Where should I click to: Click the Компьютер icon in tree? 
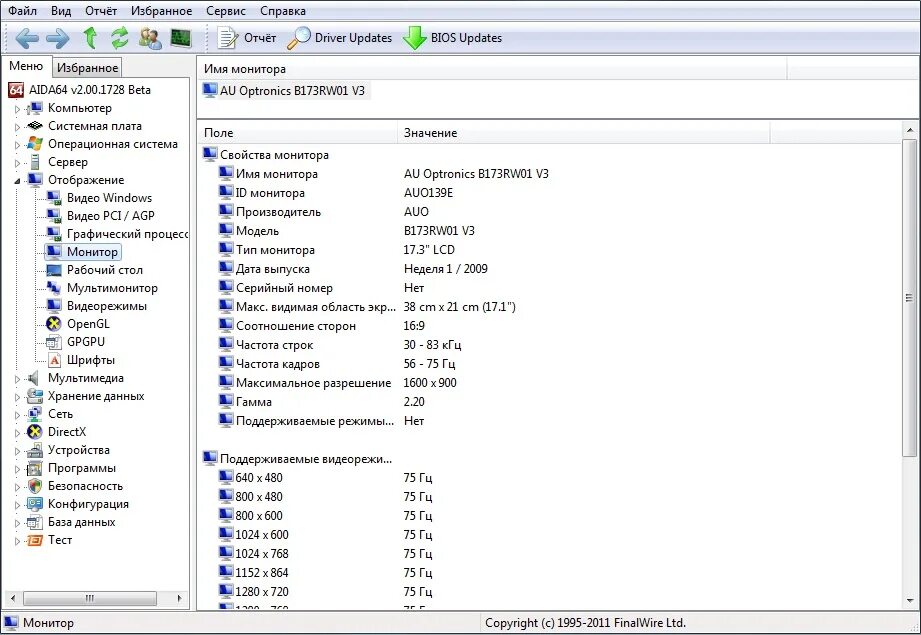(35, 108)
